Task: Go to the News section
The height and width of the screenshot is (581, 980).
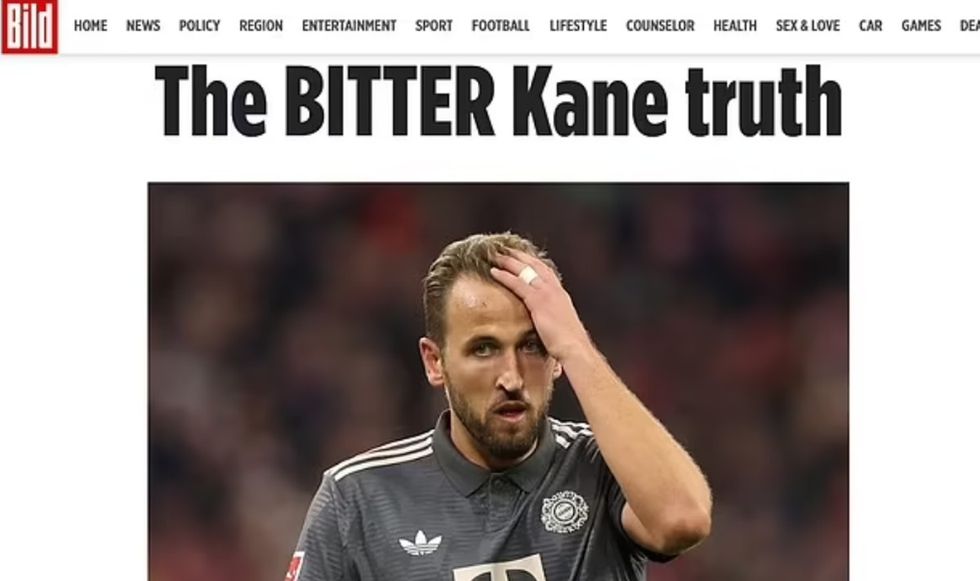Action: [x=143, y=26]
